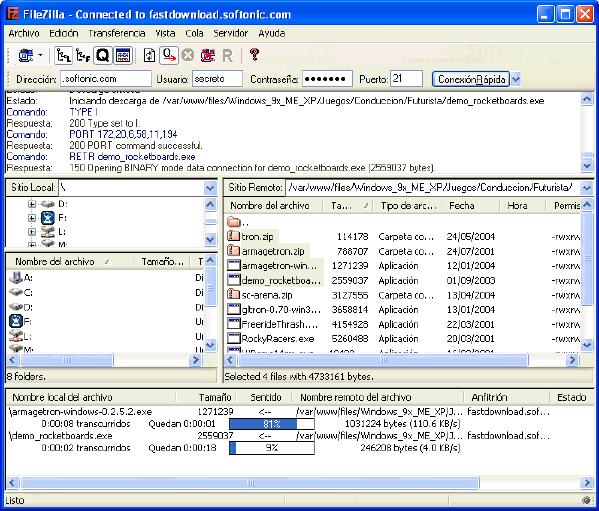Open the Site Manager dropdown arrow
599x511 pixels.
(x=40, y=56)
